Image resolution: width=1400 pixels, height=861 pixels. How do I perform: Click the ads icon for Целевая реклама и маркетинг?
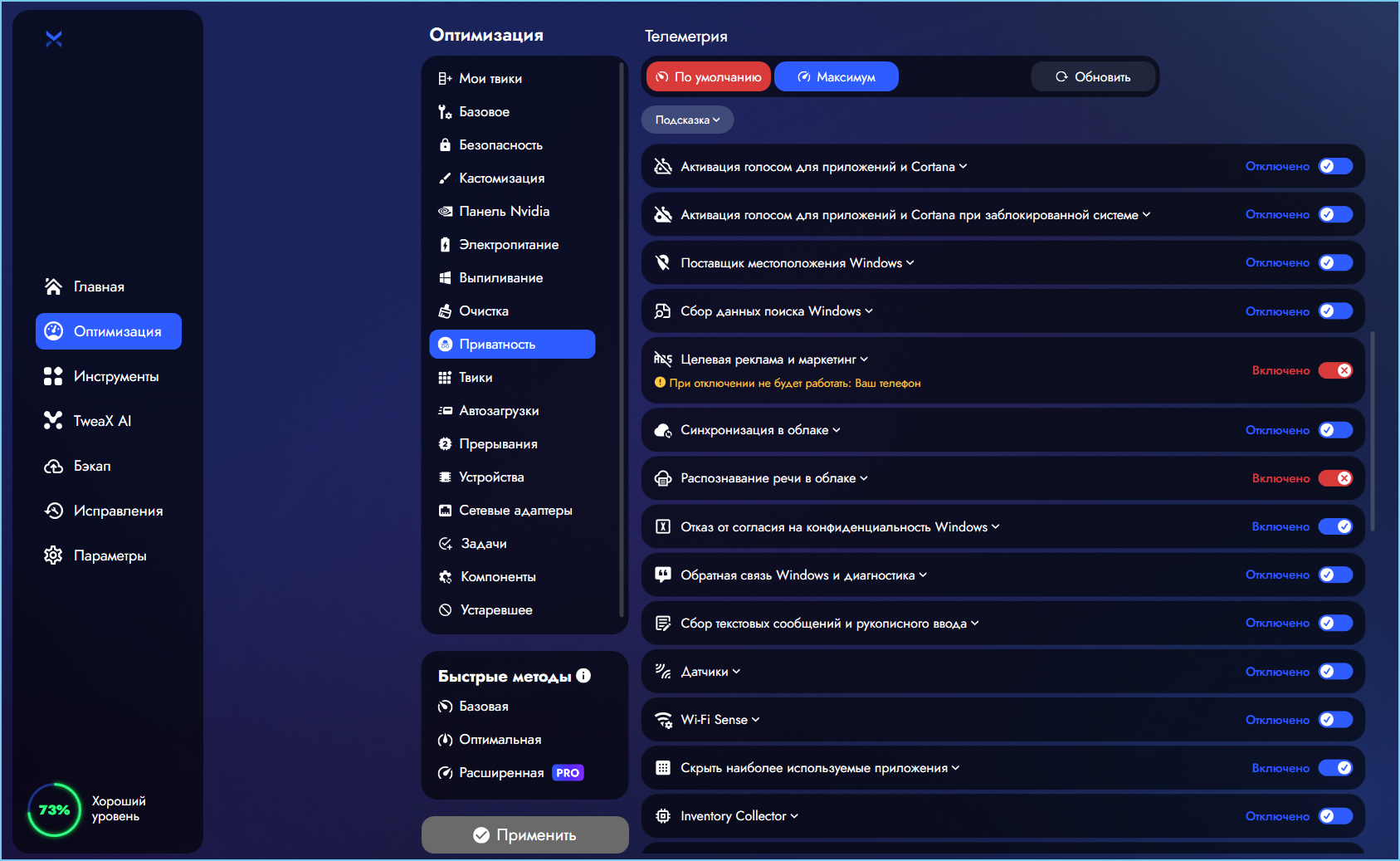663,359
